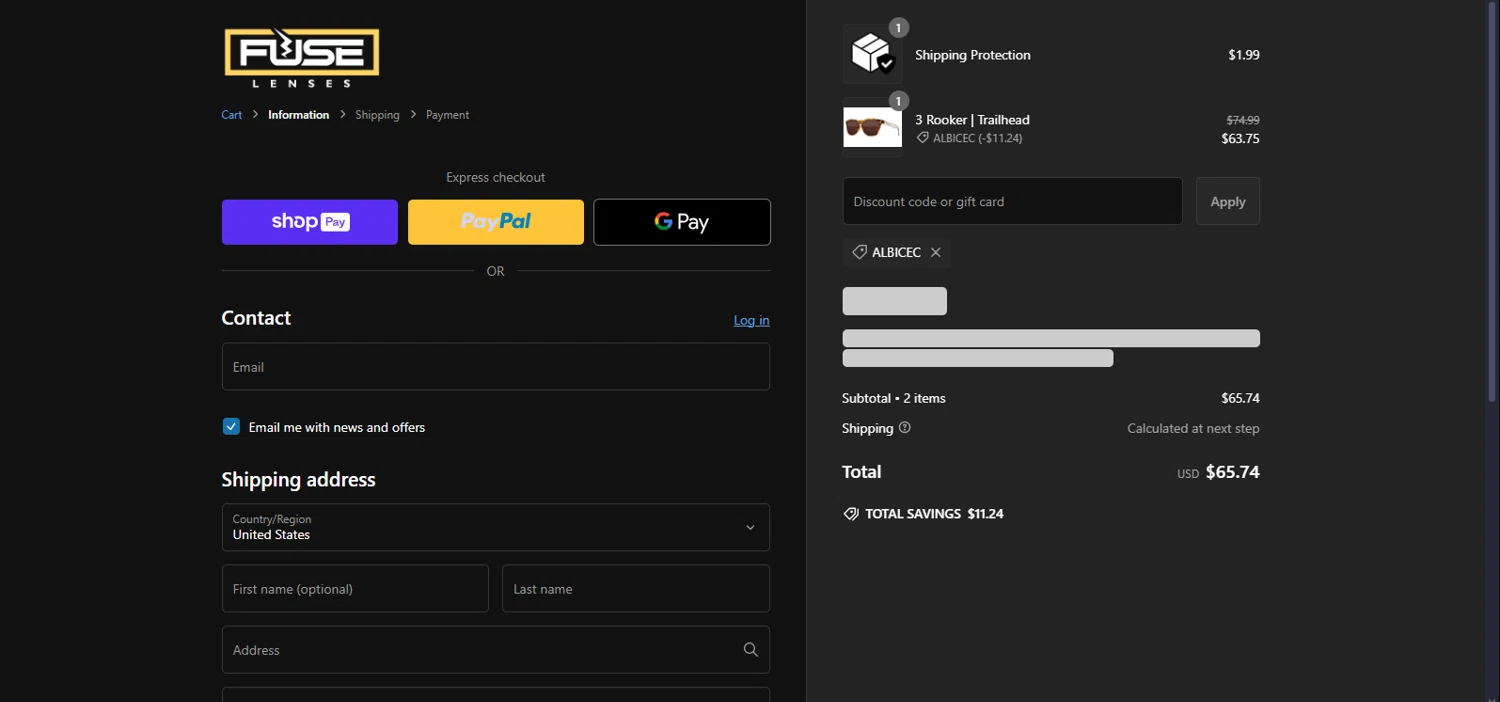The image size is (1500, 702).
Task: Choose PayPal express checkout
Action: pyautogui.click(x=495, y=222)
